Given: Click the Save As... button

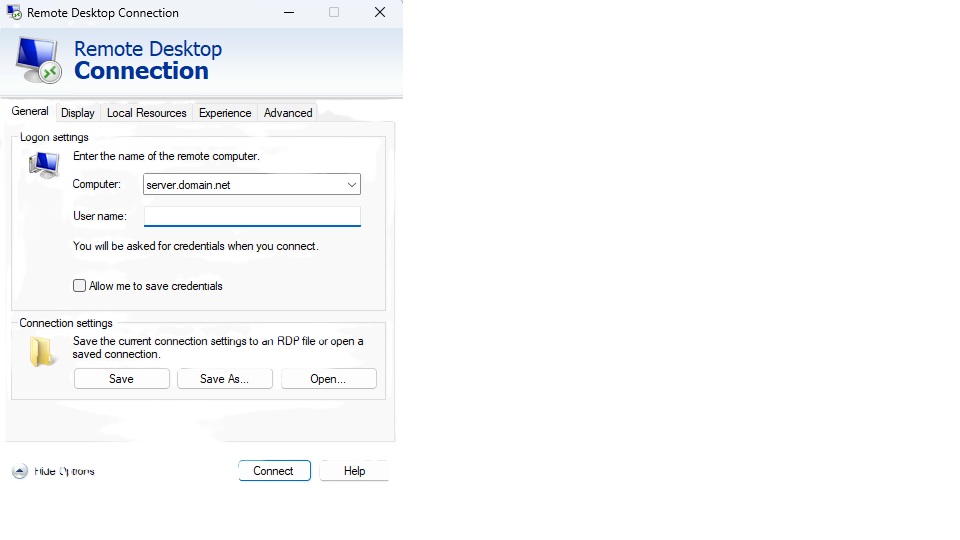Looking at the screenshot, I should point(225,379).
